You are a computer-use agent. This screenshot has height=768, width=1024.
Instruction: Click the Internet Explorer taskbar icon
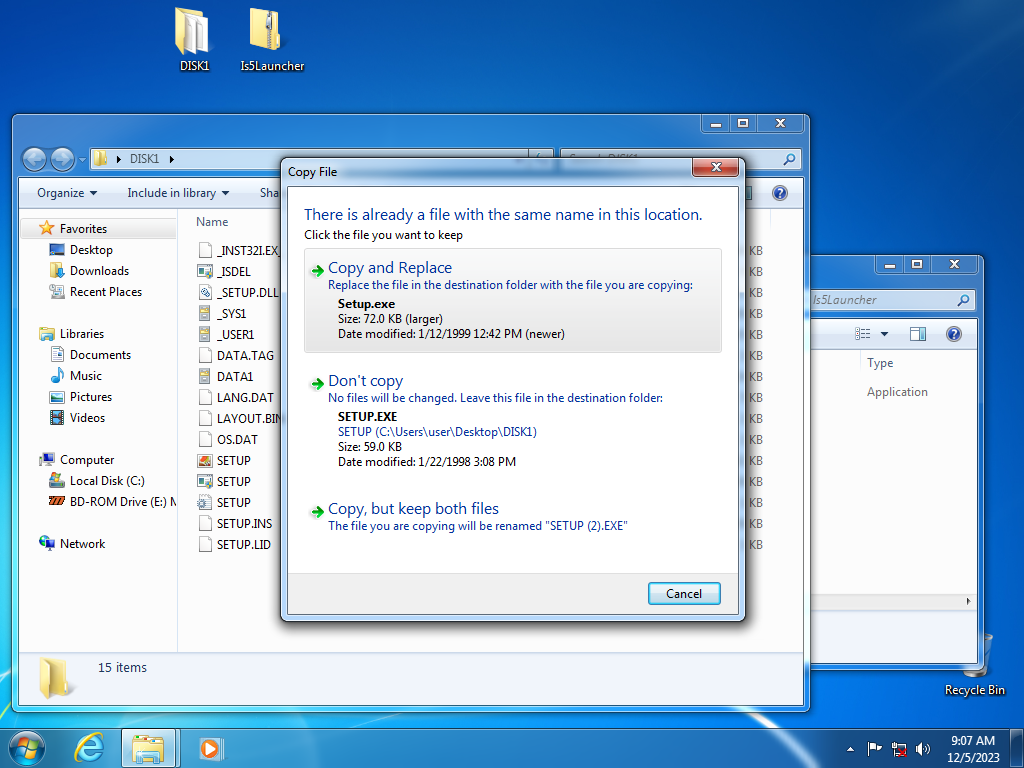89,747
